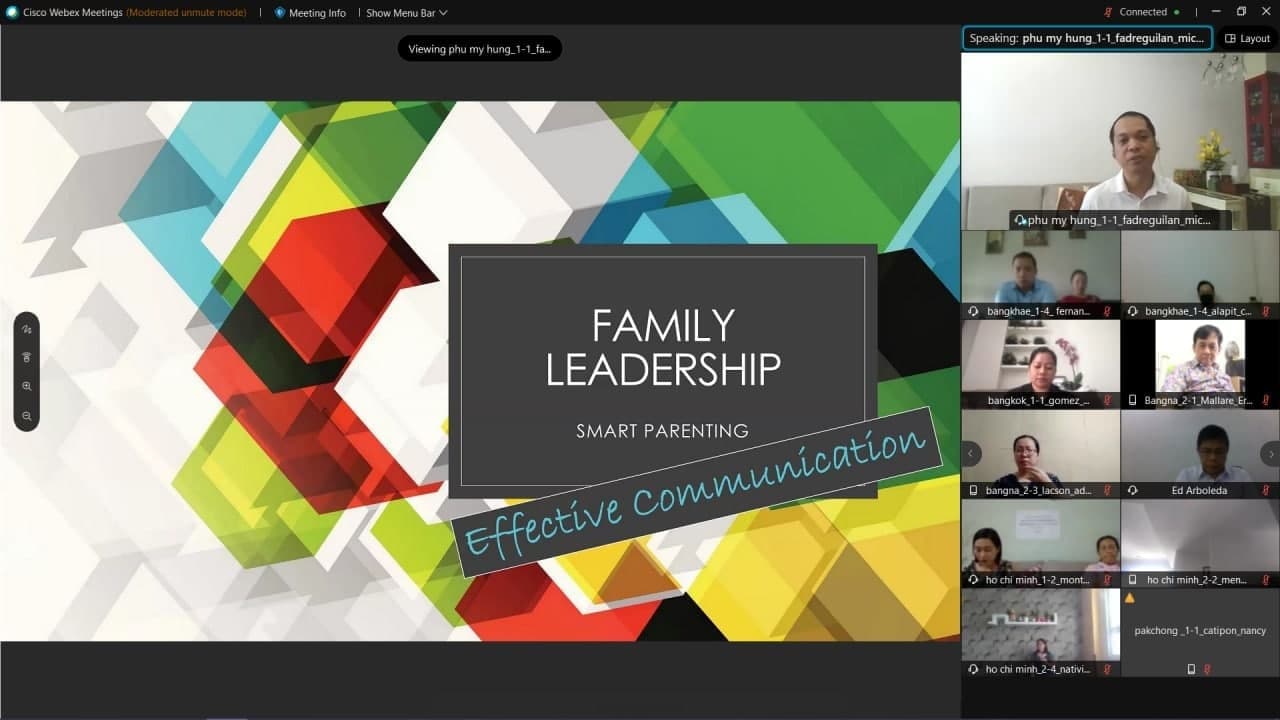Click muted mic icon on ho chi minh_2-4_nativi tile

(1107, 669)
